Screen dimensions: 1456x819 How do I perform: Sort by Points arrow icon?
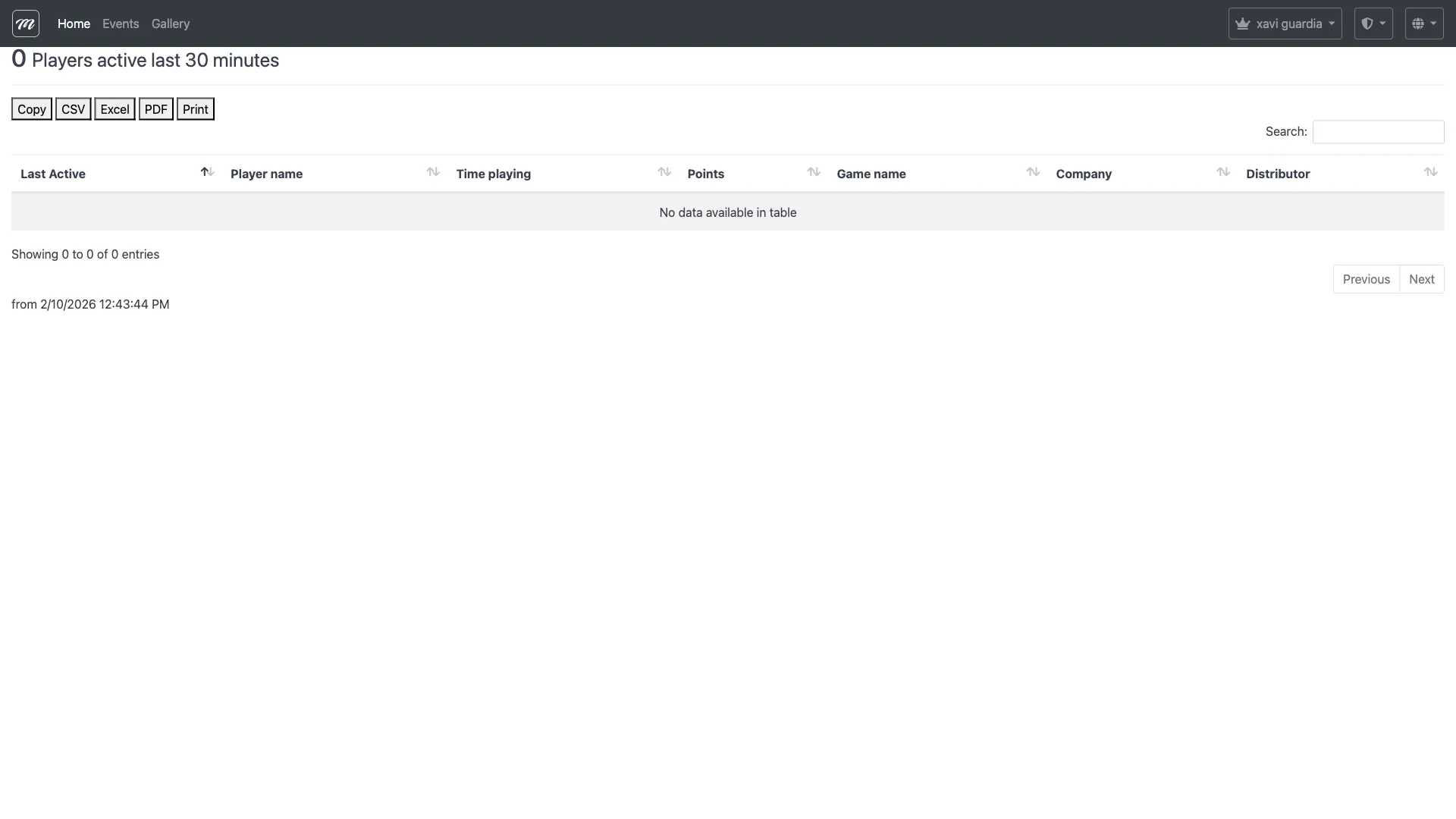click(x=814, y=172)
